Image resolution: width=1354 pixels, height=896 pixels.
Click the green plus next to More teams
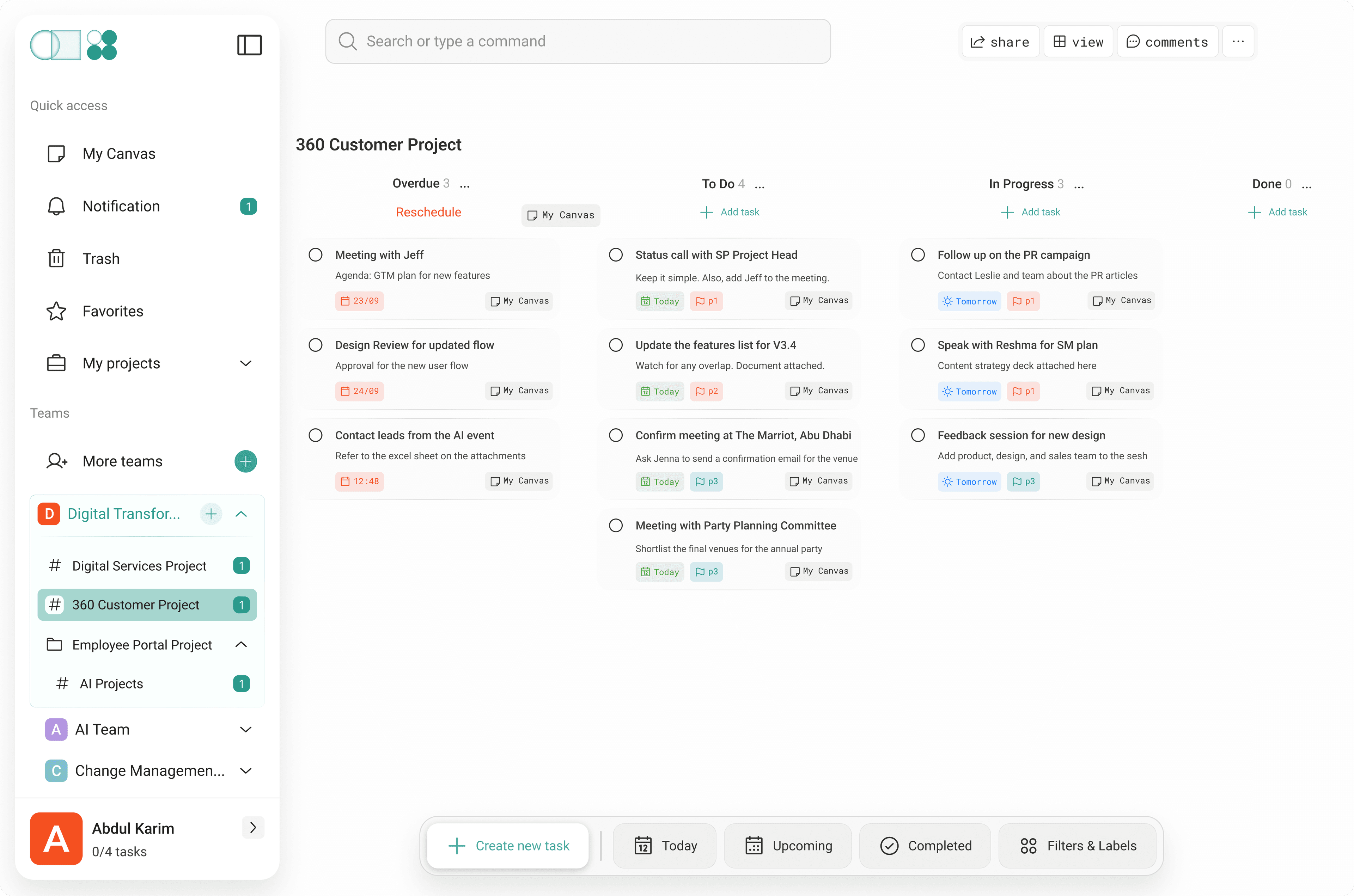click(245, 461)
